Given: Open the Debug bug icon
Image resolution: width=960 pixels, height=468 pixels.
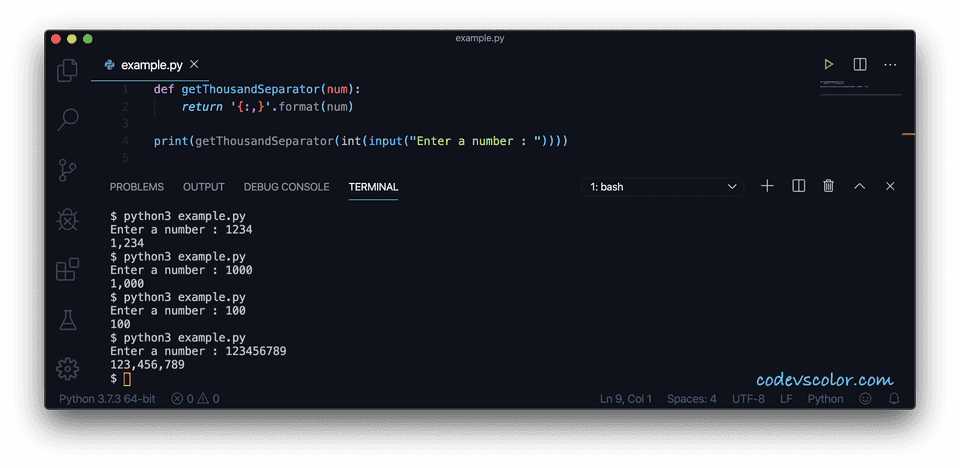Looking at the screenshot, I should pyautogui.click(x=67, y=219).
